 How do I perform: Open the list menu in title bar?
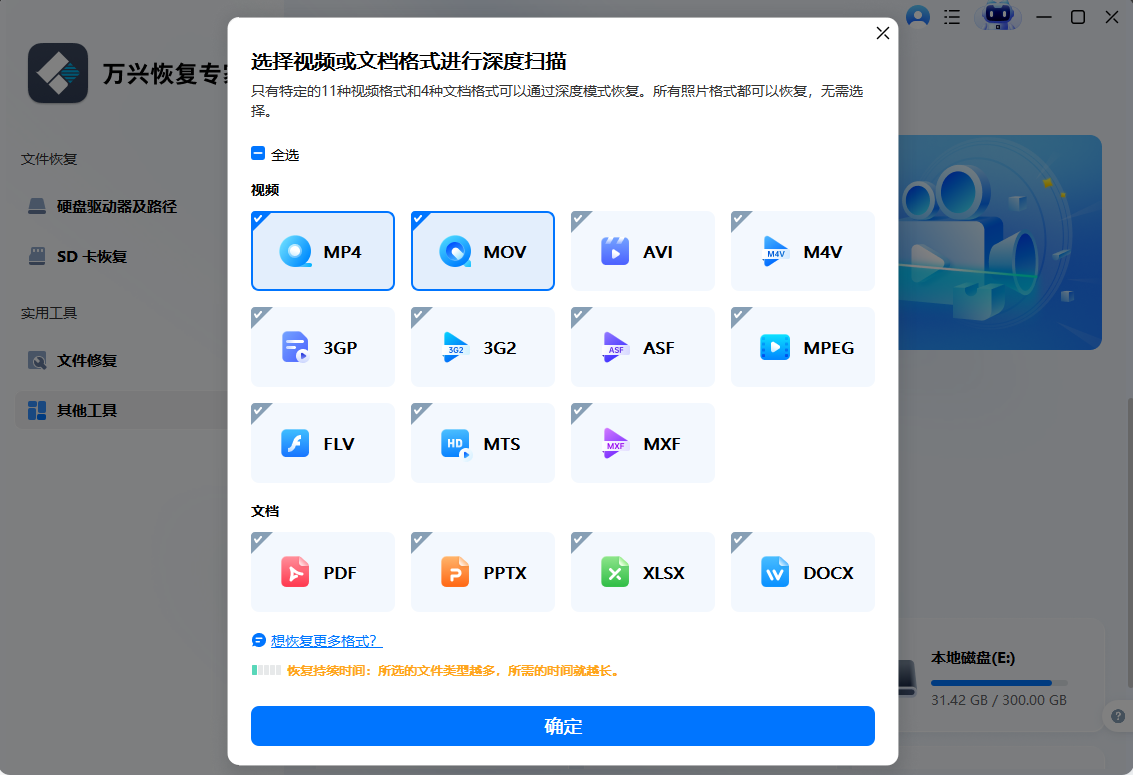951,17
